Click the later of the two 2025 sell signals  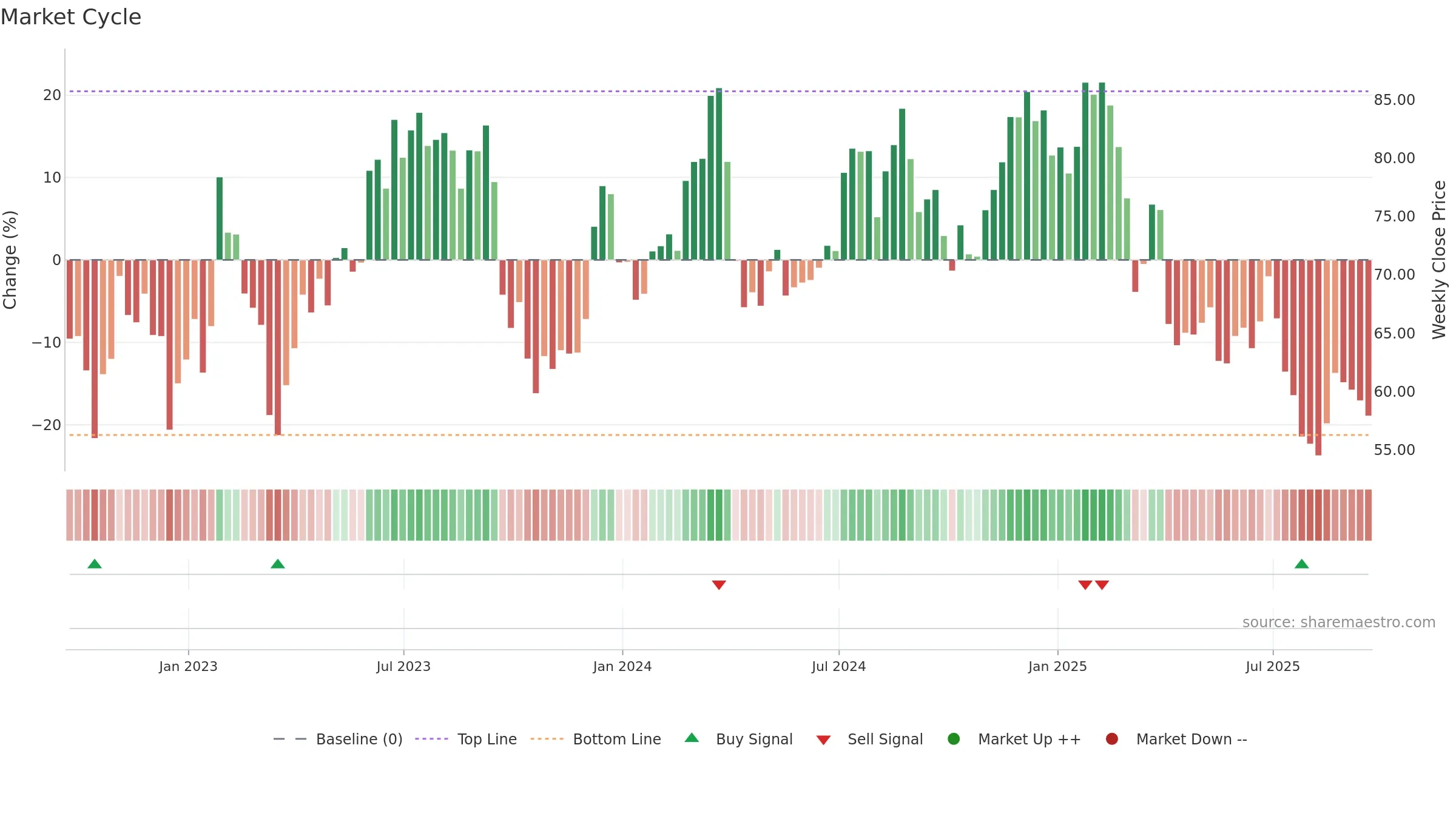1102,585
